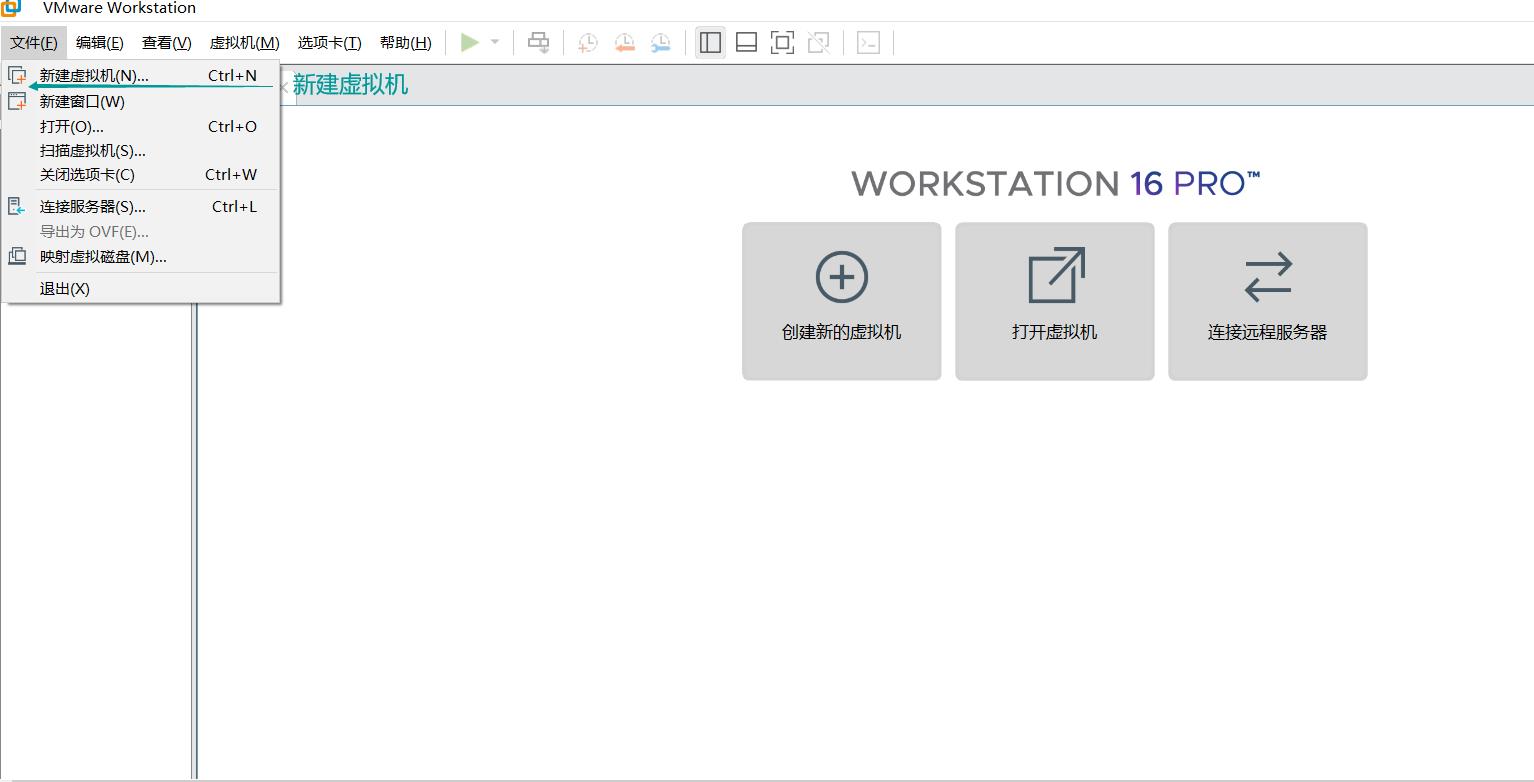Close the home tab with X
The height and width of the screenshot is (782, 1534).
point(284,87)
